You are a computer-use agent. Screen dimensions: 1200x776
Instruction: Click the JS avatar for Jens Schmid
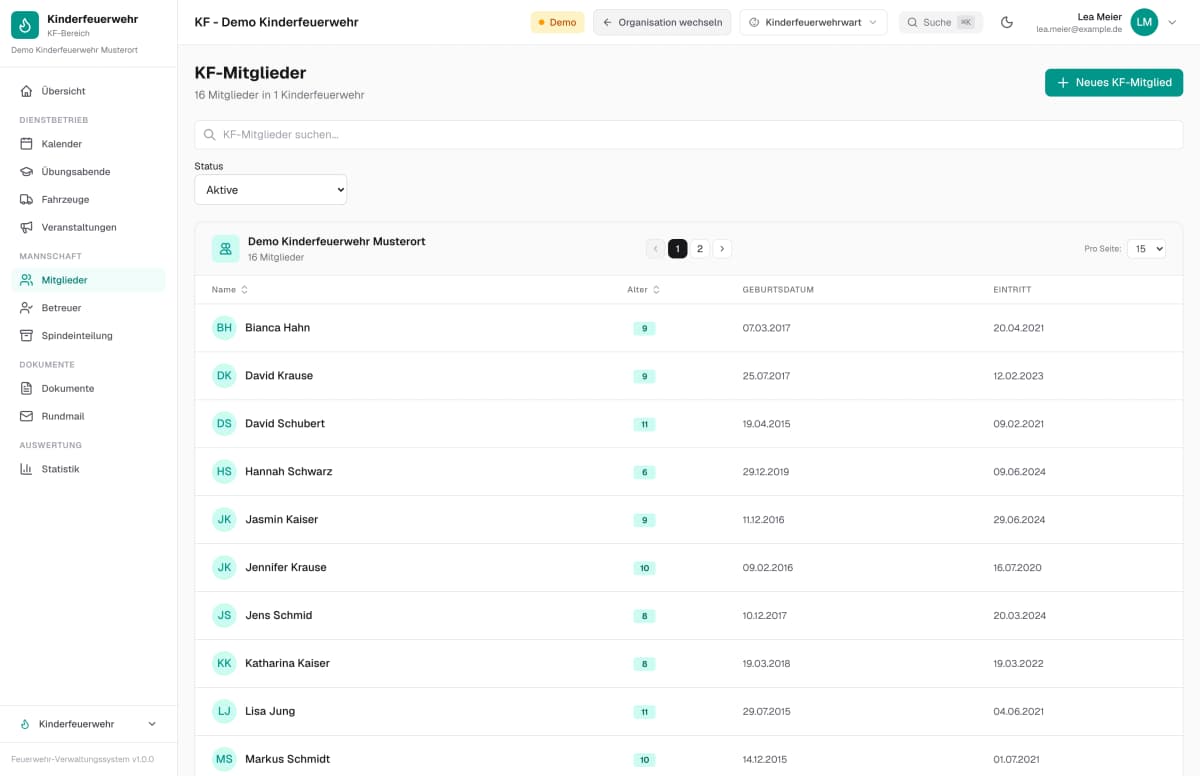[x=224, y=616]
